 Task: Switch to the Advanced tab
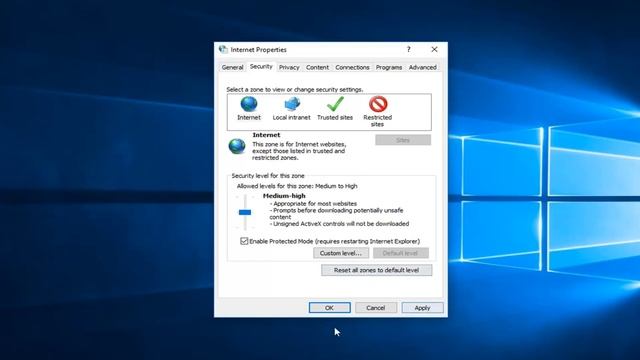pos(422,67)
